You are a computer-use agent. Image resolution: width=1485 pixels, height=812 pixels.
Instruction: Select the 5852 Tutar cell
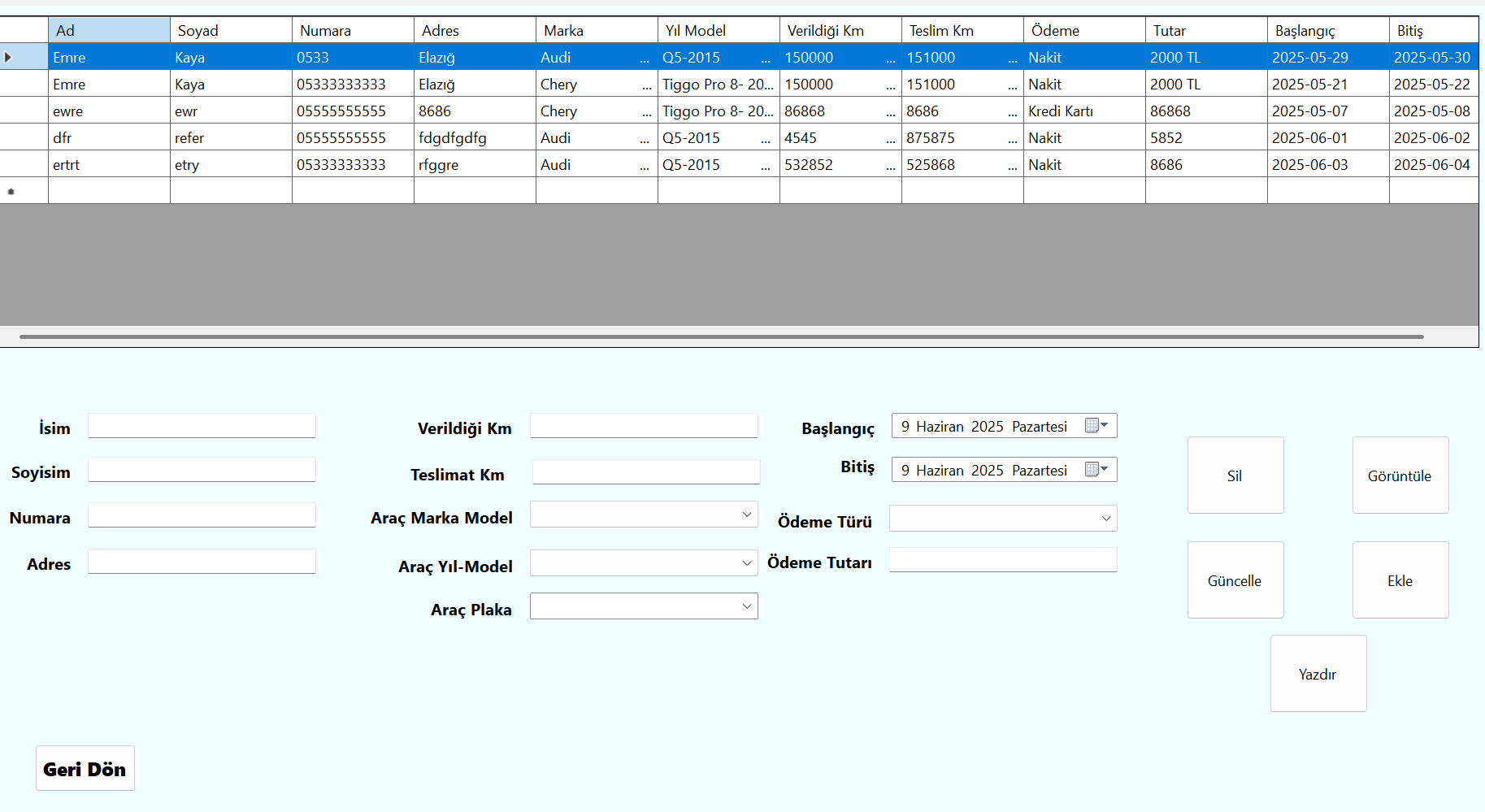1207,137
